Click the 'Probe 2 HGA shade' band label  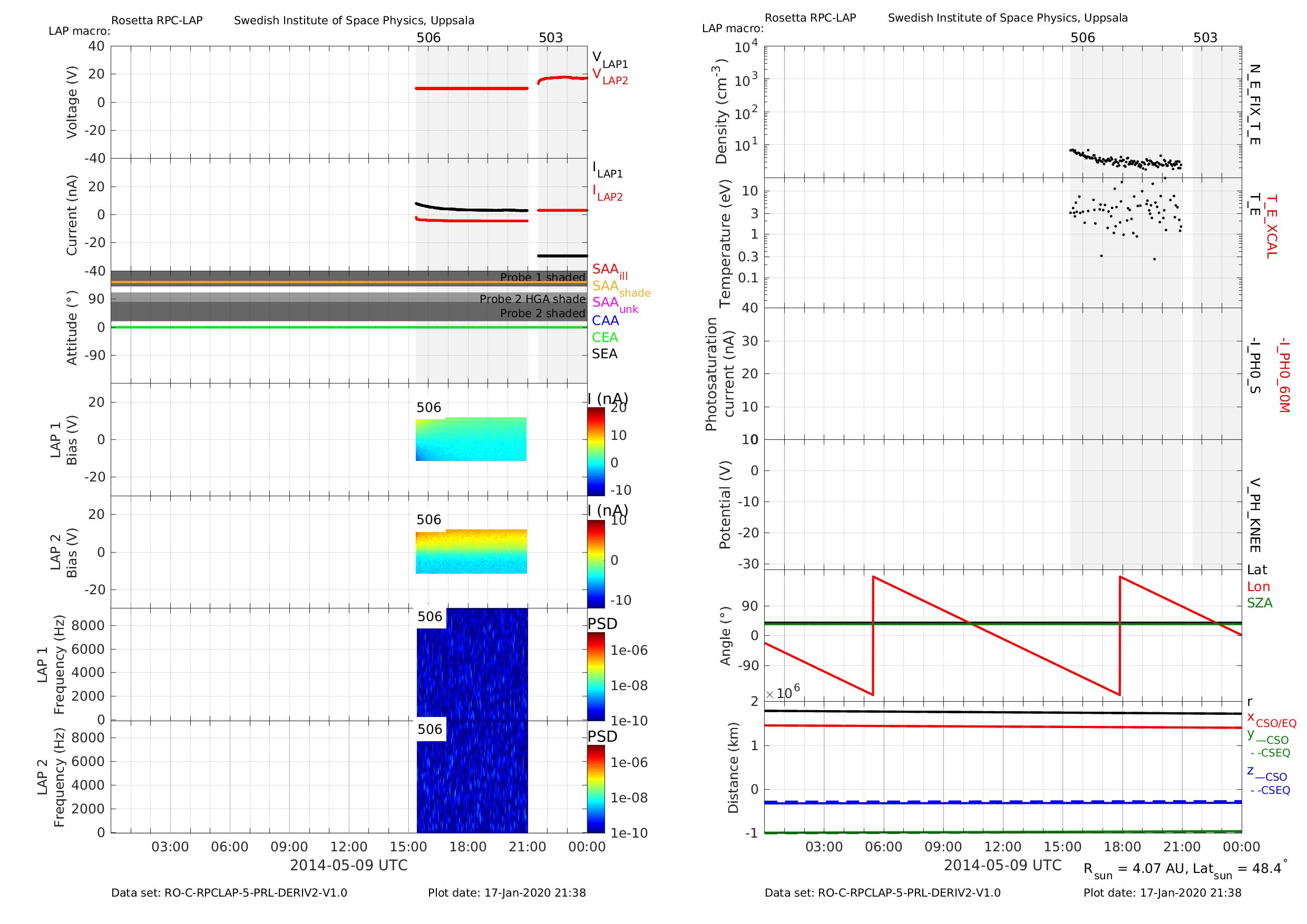(532, 299)
